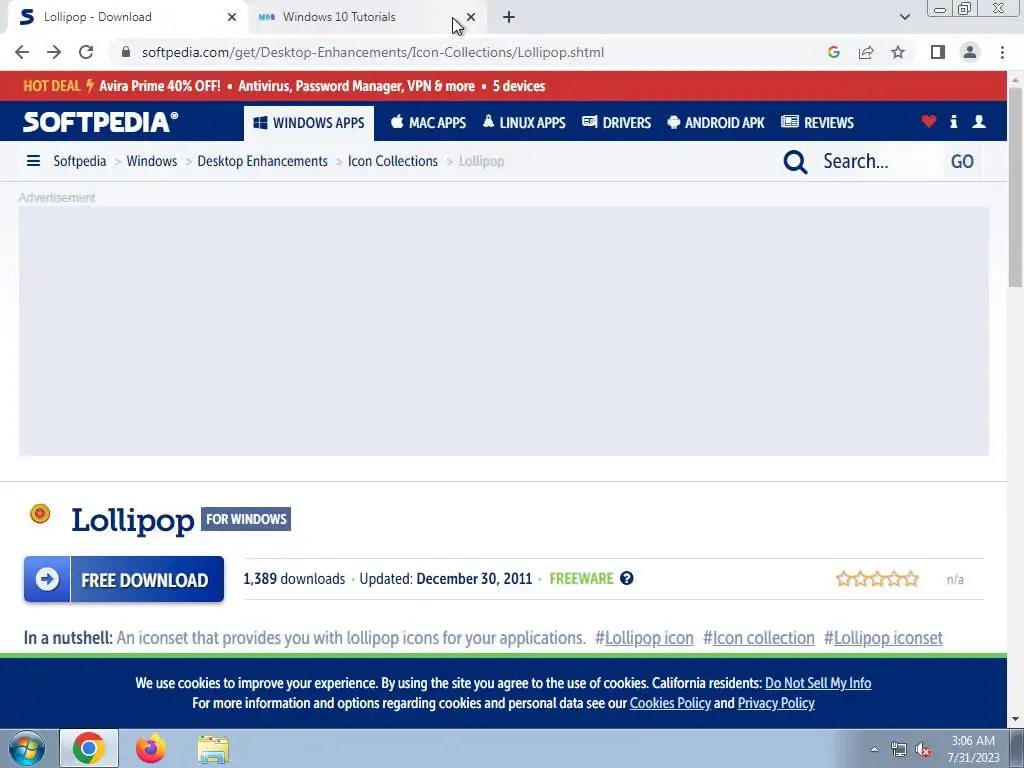The height and width of the screenshot is (768, 1024).
Task: Open File Explorer from the taskbar
Action: click(x=213, y=749)
